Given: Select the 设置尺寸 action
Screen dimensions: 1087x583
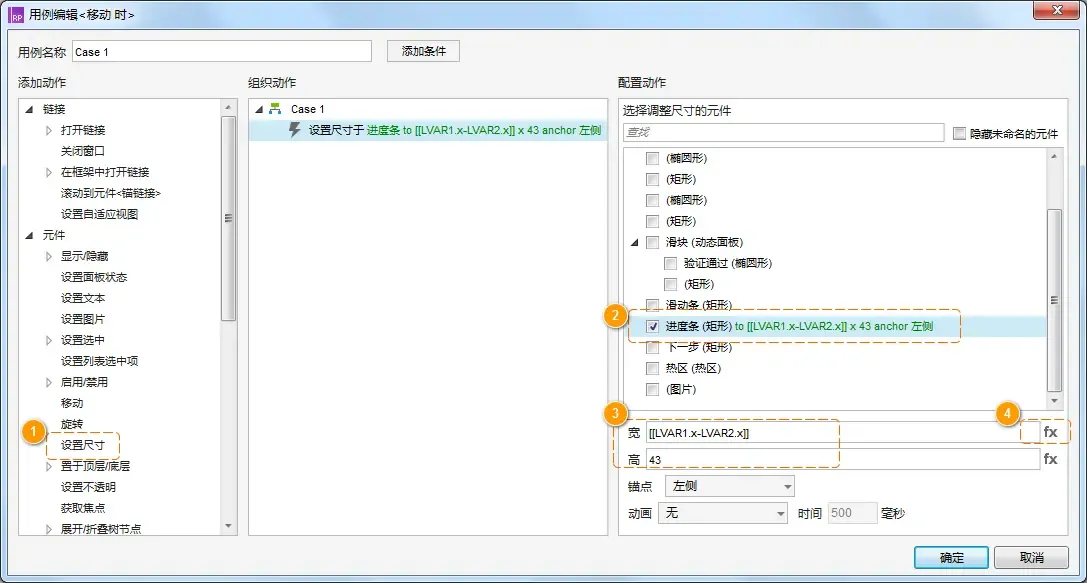Looking at the screenshot, I should [82, 445].
